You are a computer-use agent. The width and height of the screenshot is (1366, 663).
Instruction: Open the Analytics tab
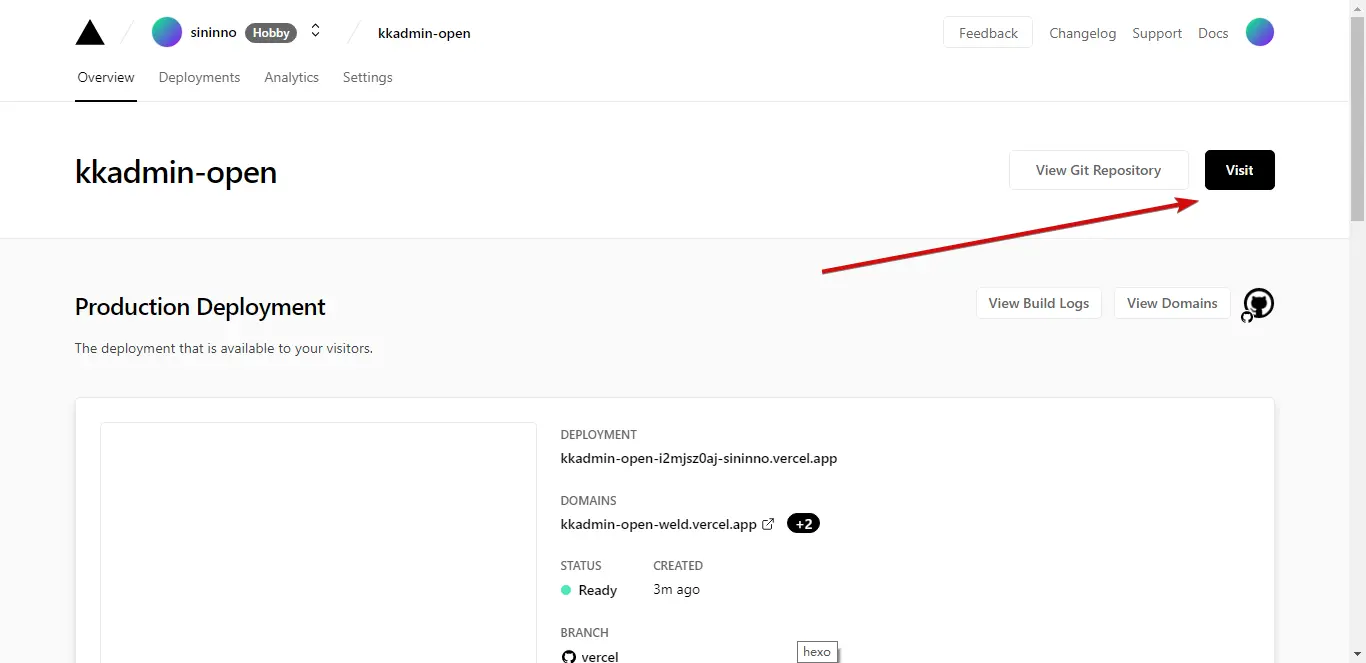tap(292, 77)
